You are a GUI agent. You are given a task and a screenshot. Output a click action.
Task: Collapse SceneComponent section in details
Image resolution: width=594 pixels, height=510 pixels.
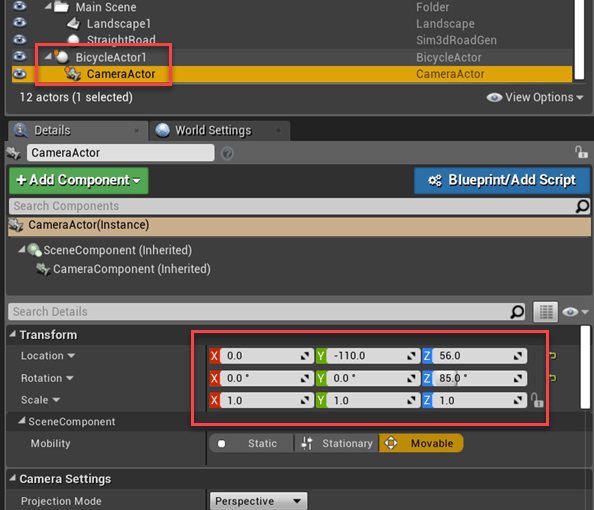pyautogui.click(x=22, y=421)
